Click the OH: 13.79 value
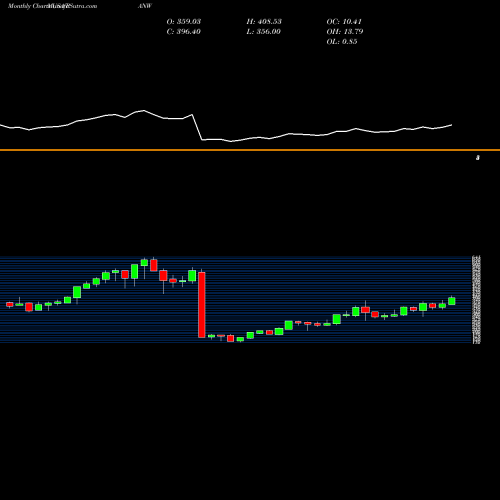The width and height of the screenshot is (500, 500). (345, 32)
